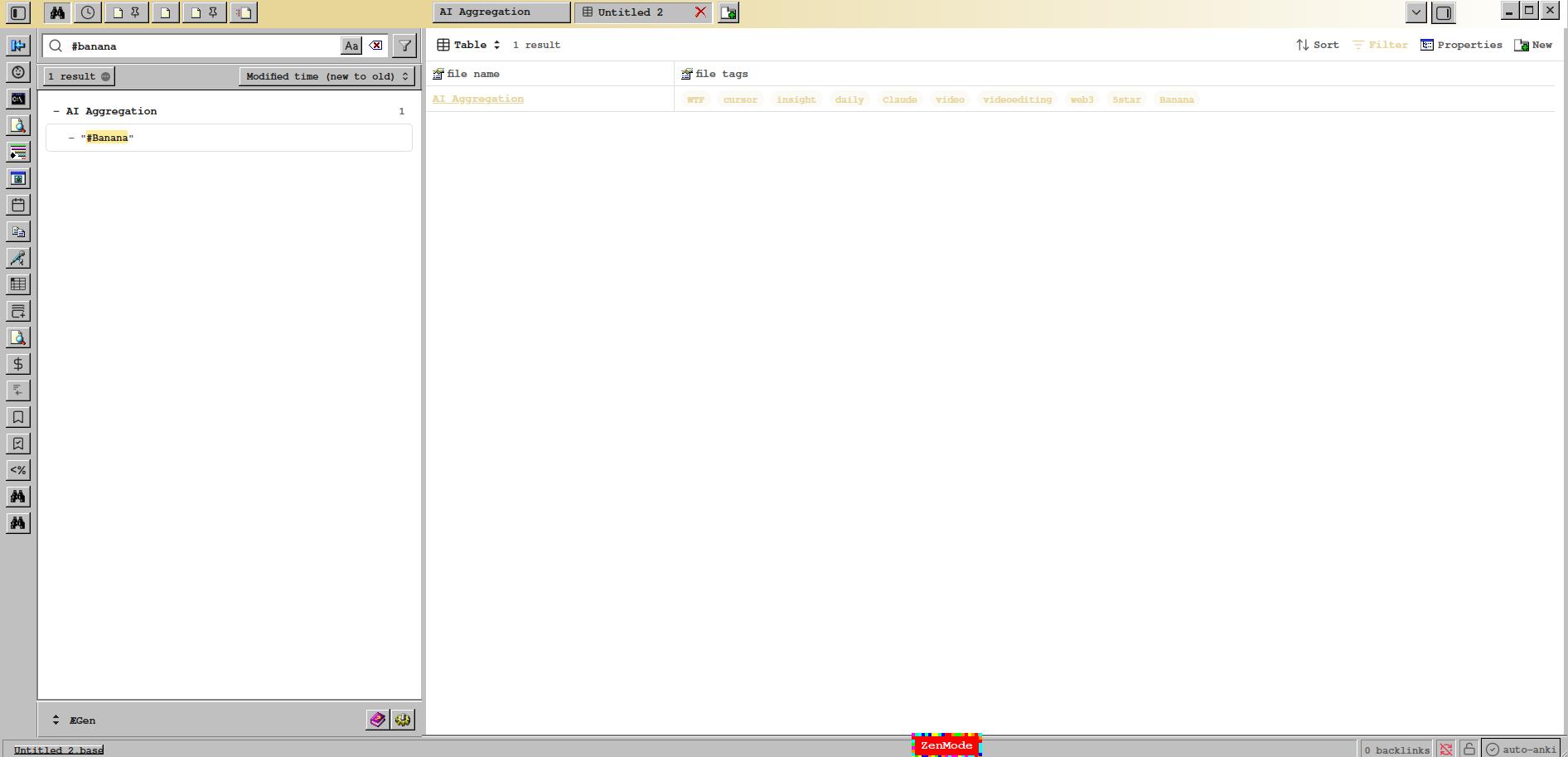Open the AI Aggregation file link

(478, 99)
